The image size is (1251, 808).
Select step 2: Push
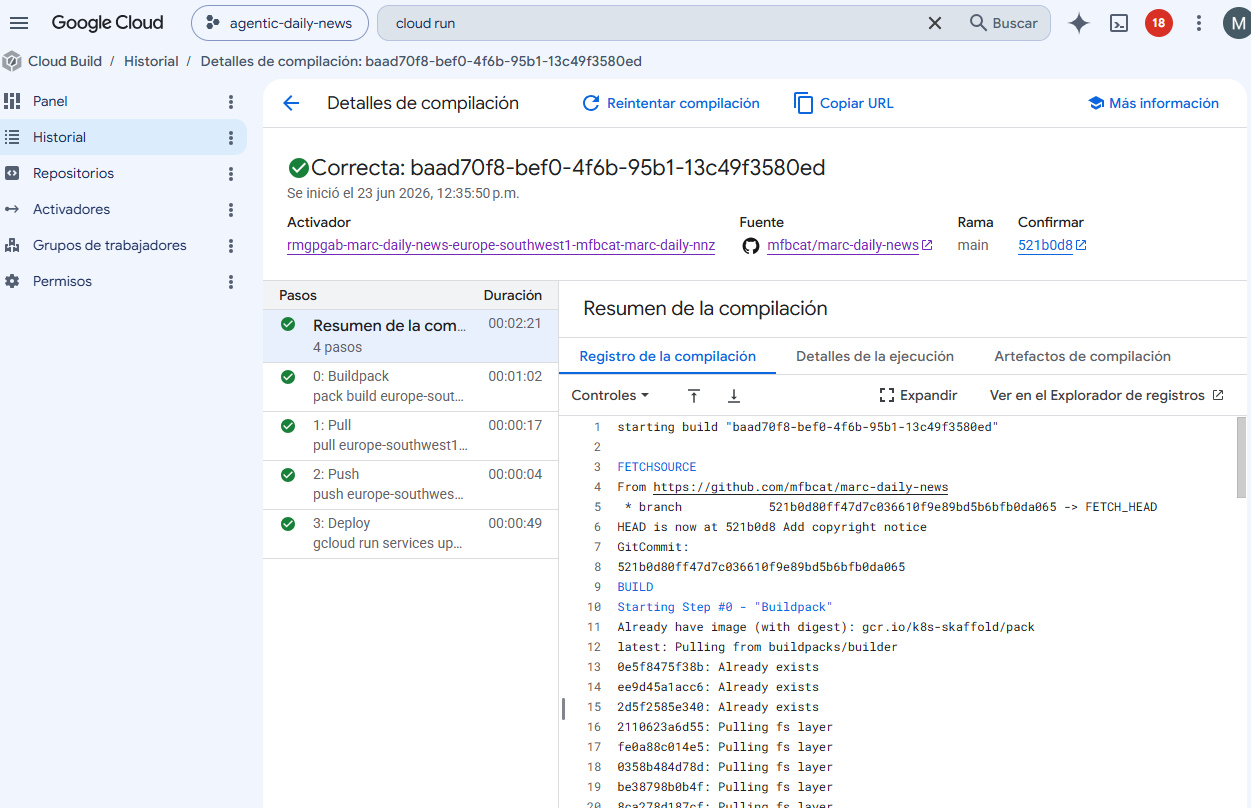(x=410, y=484)
